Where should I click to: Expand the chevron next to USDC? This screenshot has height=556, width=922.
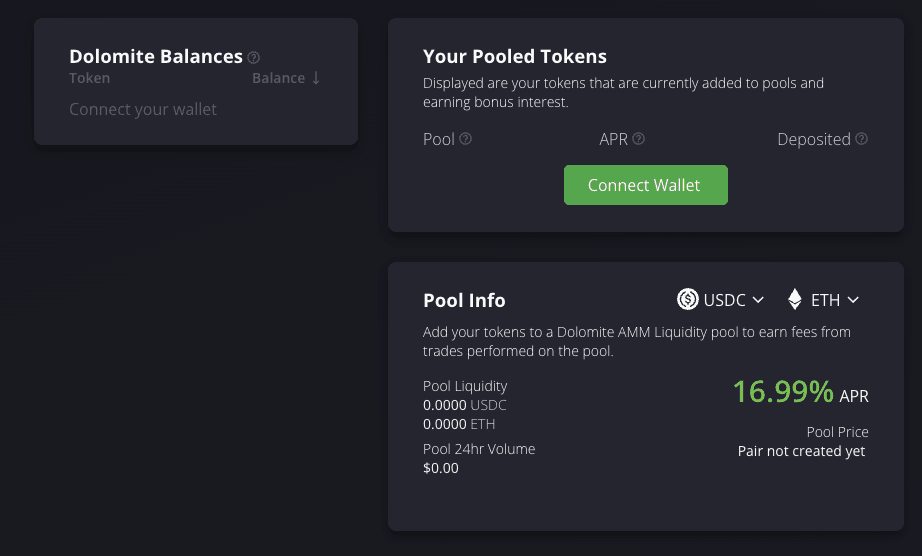point(759,300)
